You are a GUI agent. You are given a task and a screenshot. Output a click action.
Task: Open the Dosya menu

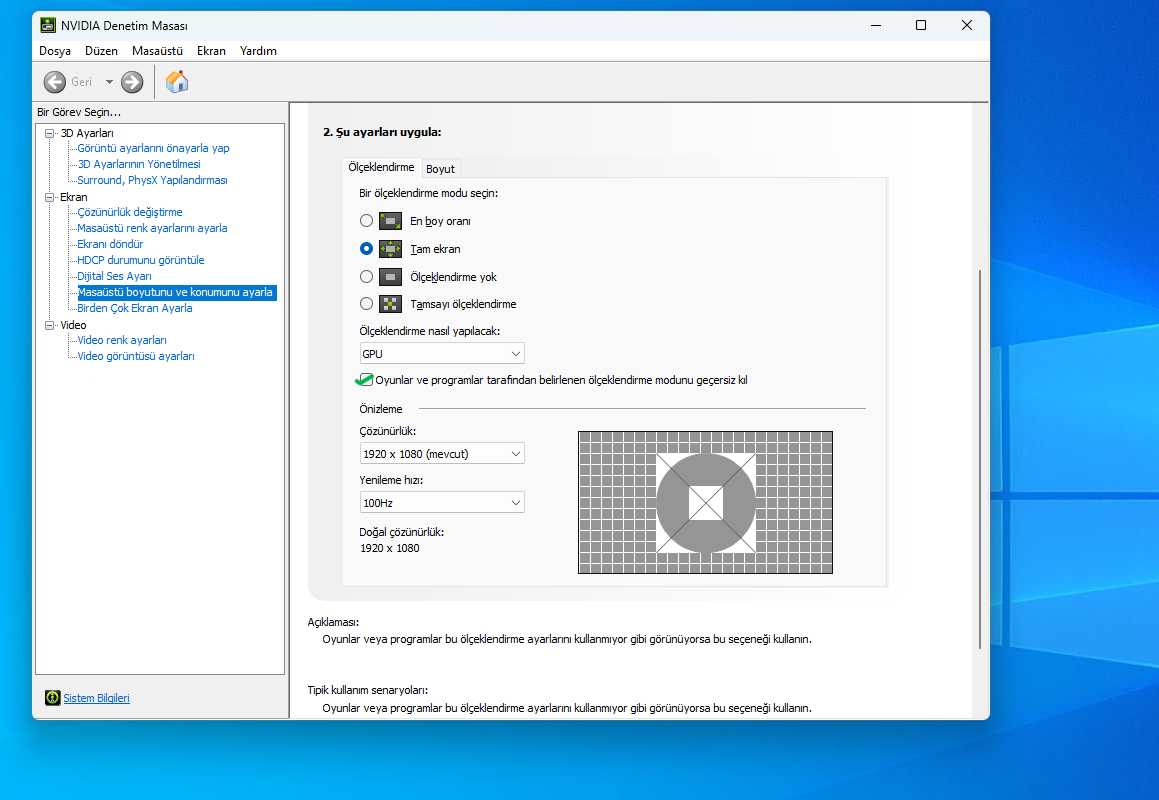click(55, 51)
